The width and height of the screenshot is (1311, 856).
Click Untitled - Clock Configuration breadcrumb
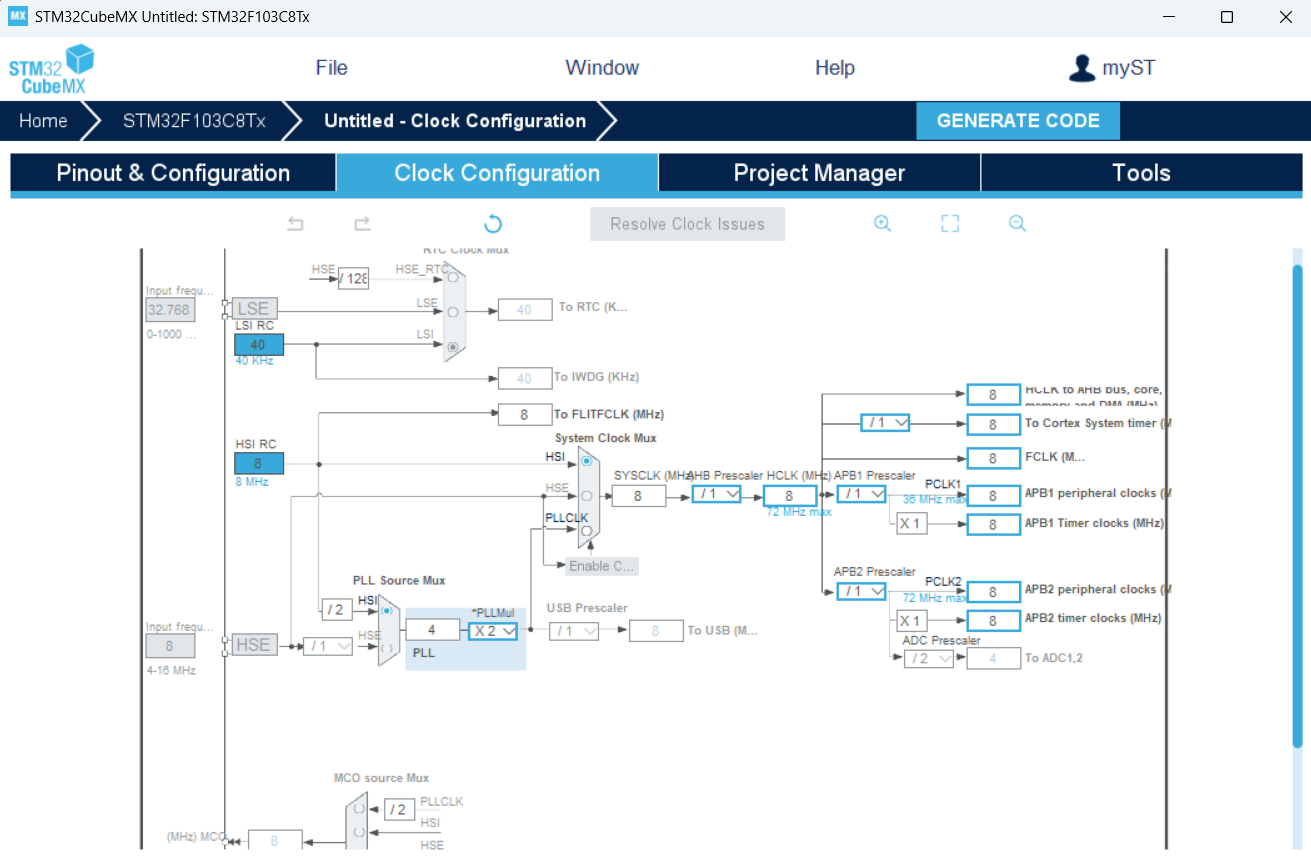455,121
